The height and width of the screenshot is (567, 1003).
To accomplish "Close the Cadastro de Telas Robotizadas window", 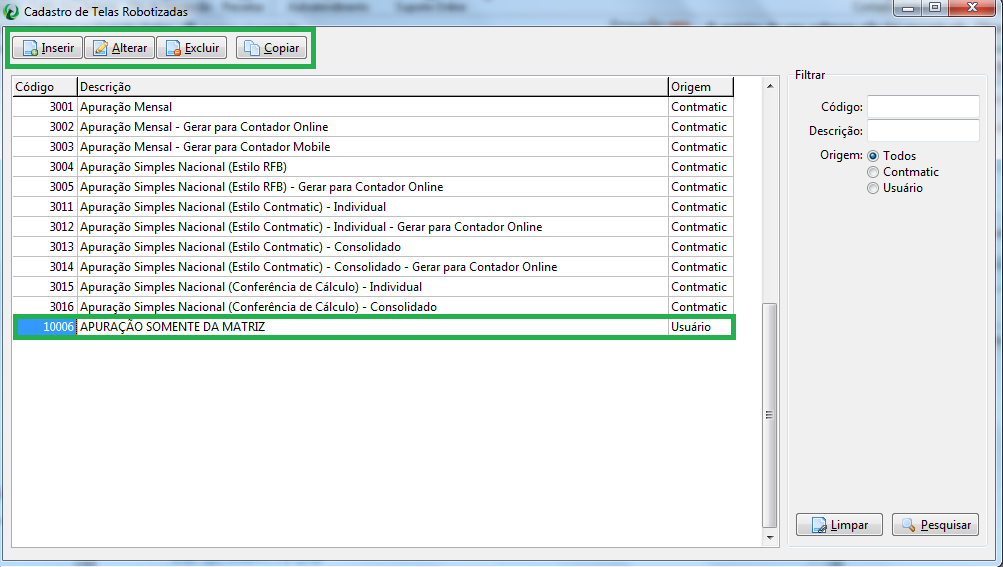I will pyautogui.click(x=972, y=8).
